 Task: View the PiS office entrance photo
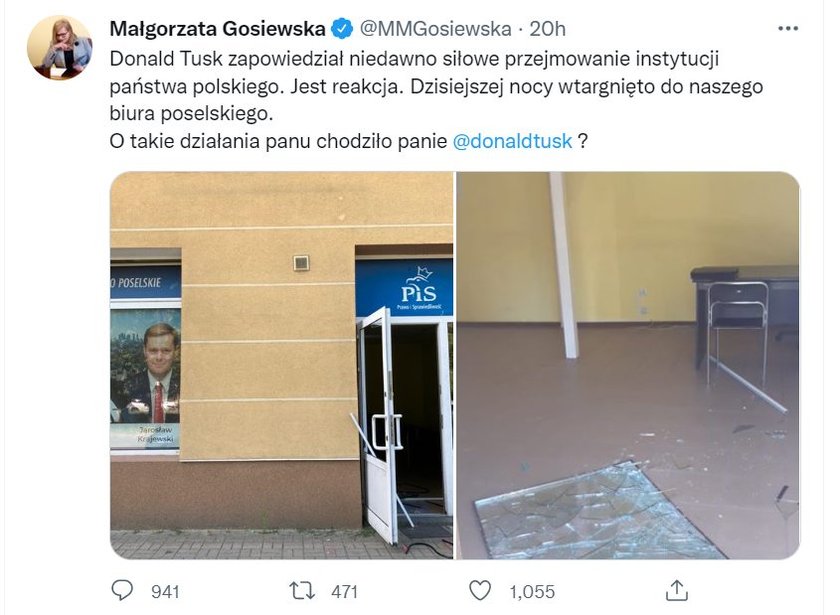282,365
